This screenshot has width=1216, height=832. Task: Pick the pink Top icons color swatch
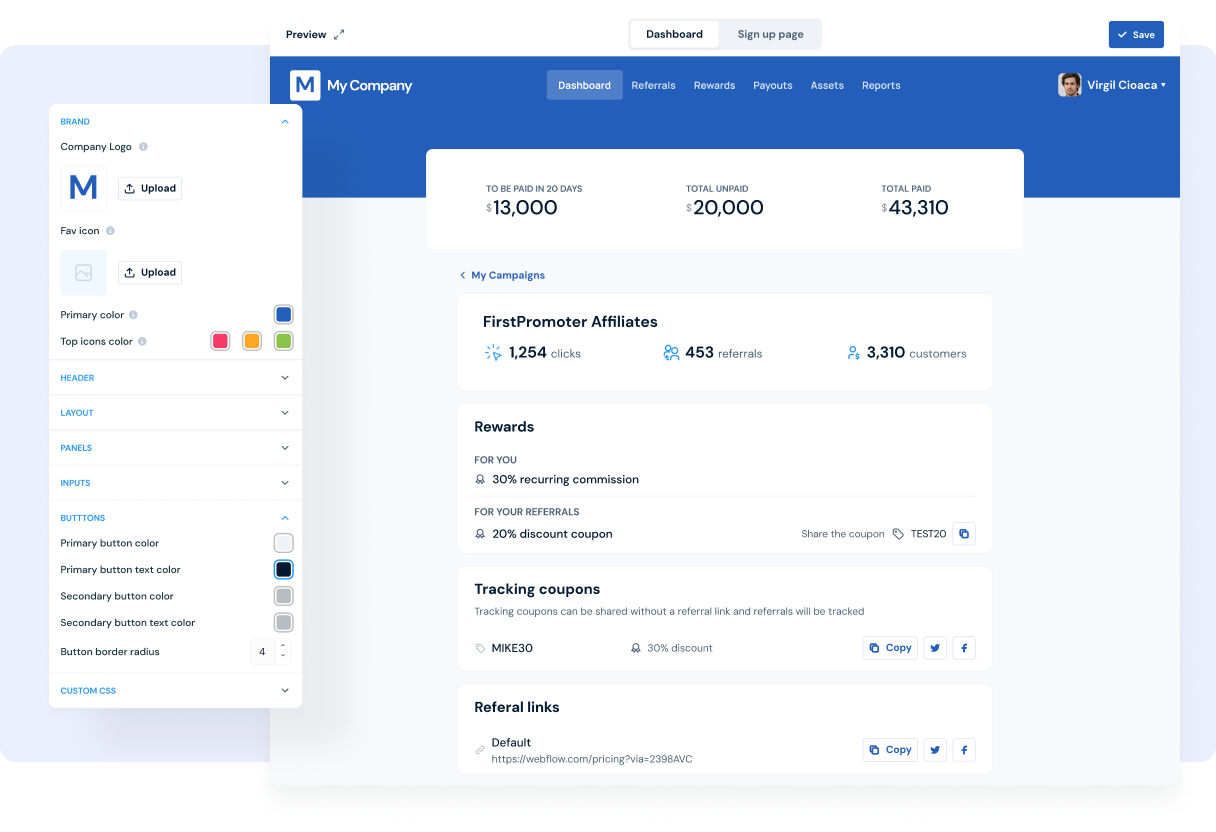click(221, 341)
